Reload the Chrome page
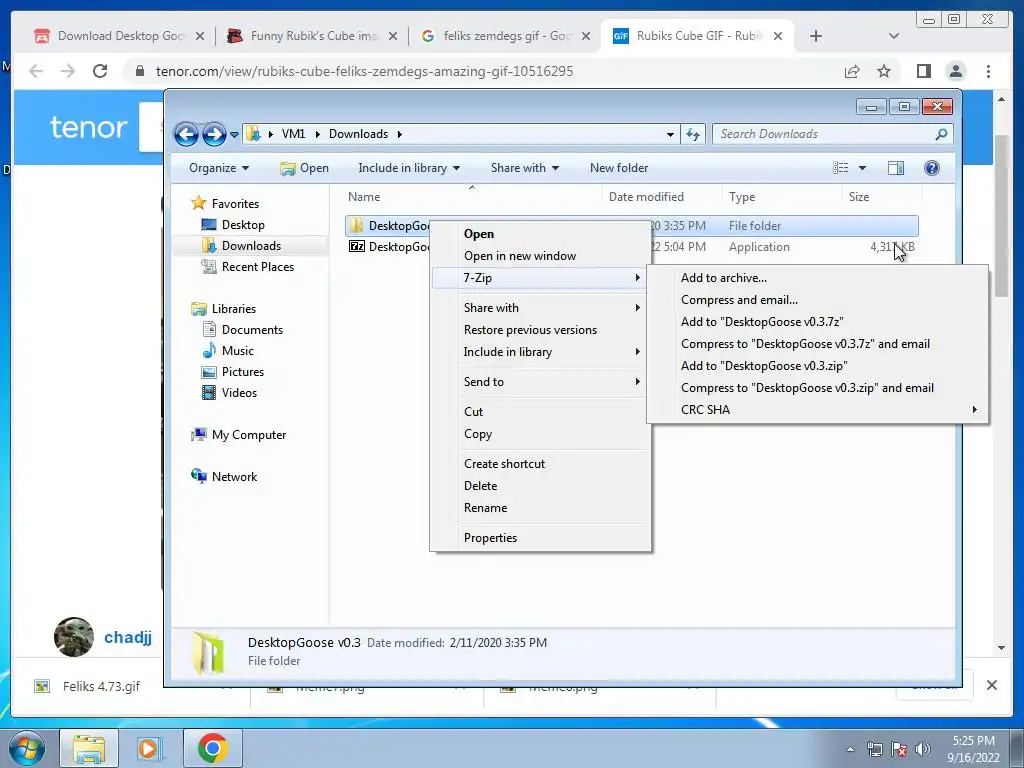 (x=100, y=71)
